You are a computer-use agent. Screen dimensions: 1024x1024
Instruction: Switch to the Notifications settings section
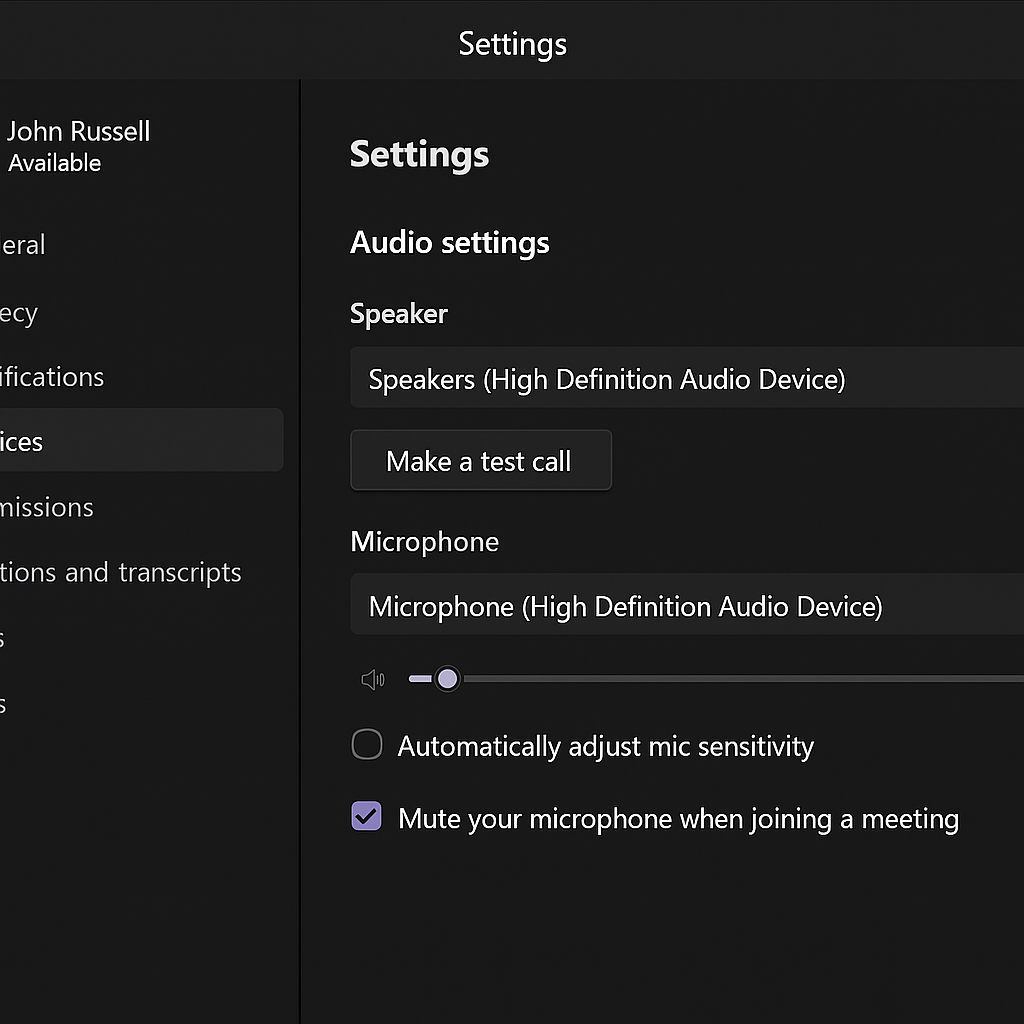[52, 377]
